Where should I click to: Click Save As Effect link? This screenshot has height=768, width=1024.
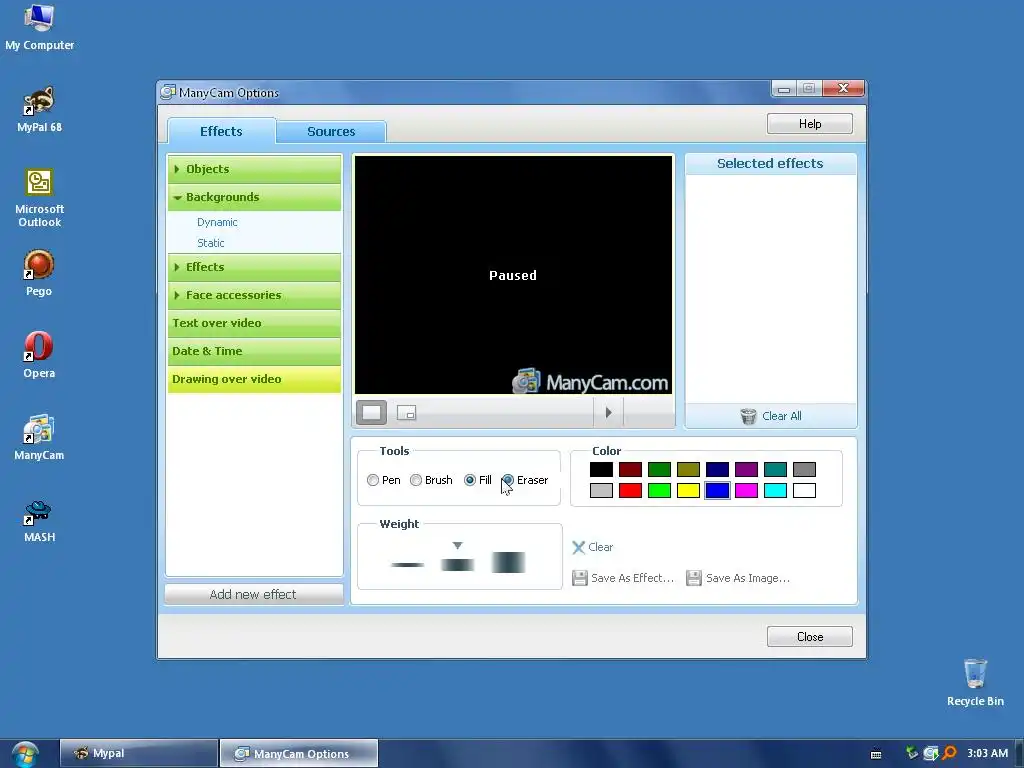pyautogui.click(x=632, y=578)
